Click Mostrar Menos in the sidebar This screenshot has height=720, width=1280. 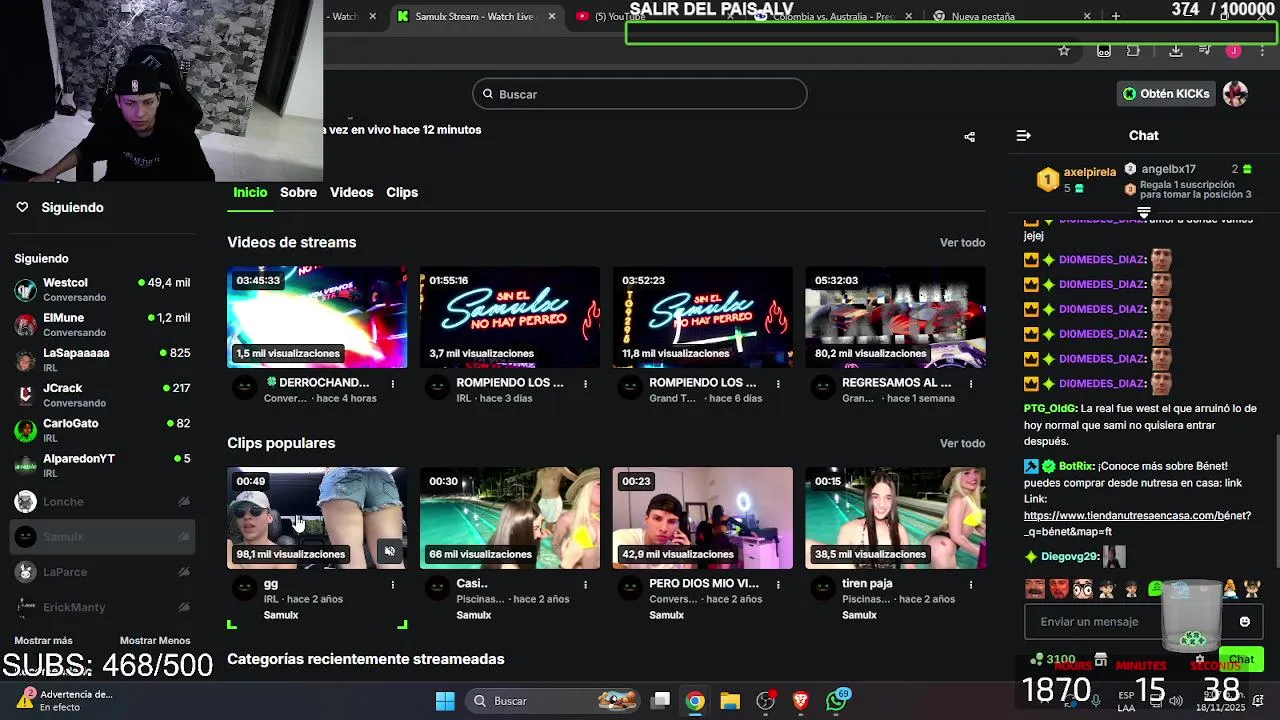(155, 641)
